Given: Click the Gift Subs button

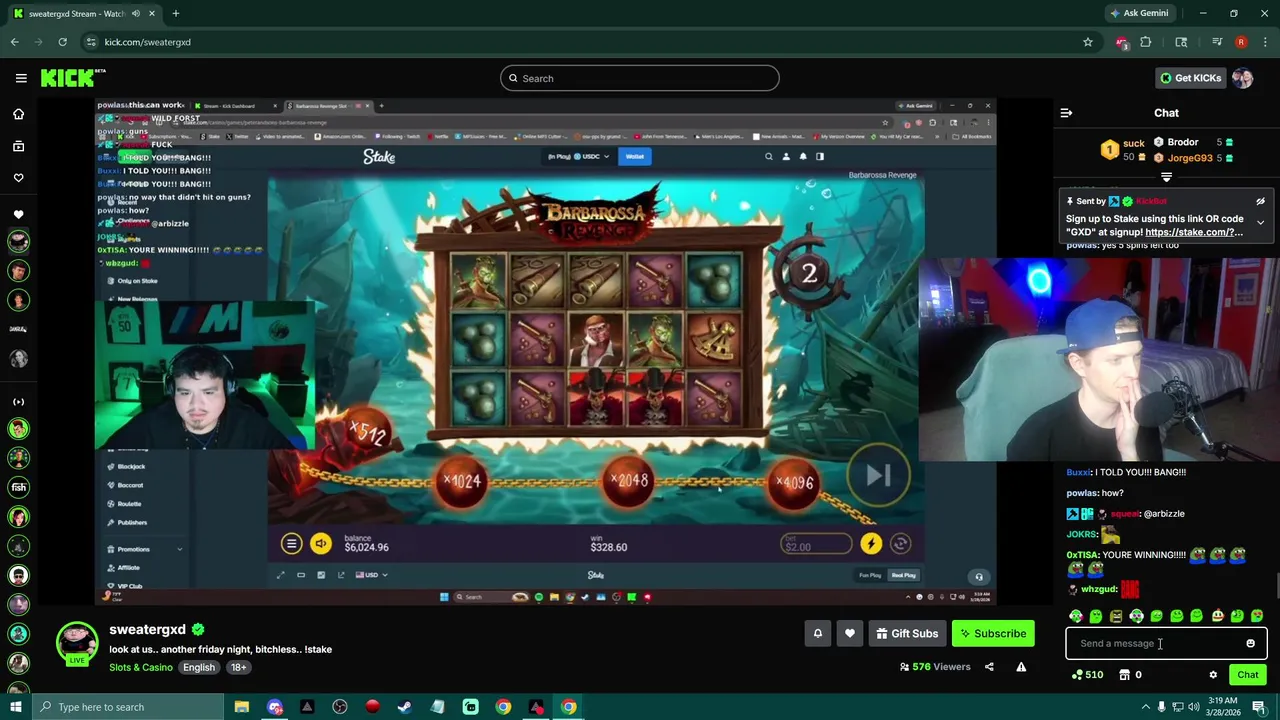Looking at the screenshot, I should point(907,633).
